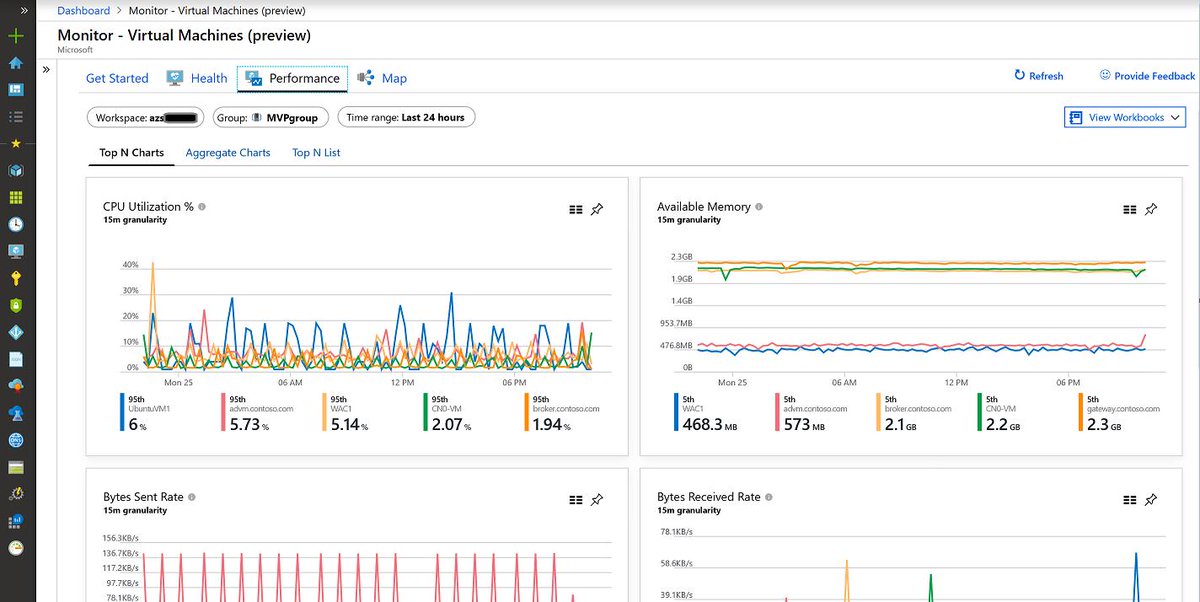The height and width of the screenshot is (602, 1200).
Task: Click Provide Feedback link
Action: pyautogui.click(x=1147, y=76)
